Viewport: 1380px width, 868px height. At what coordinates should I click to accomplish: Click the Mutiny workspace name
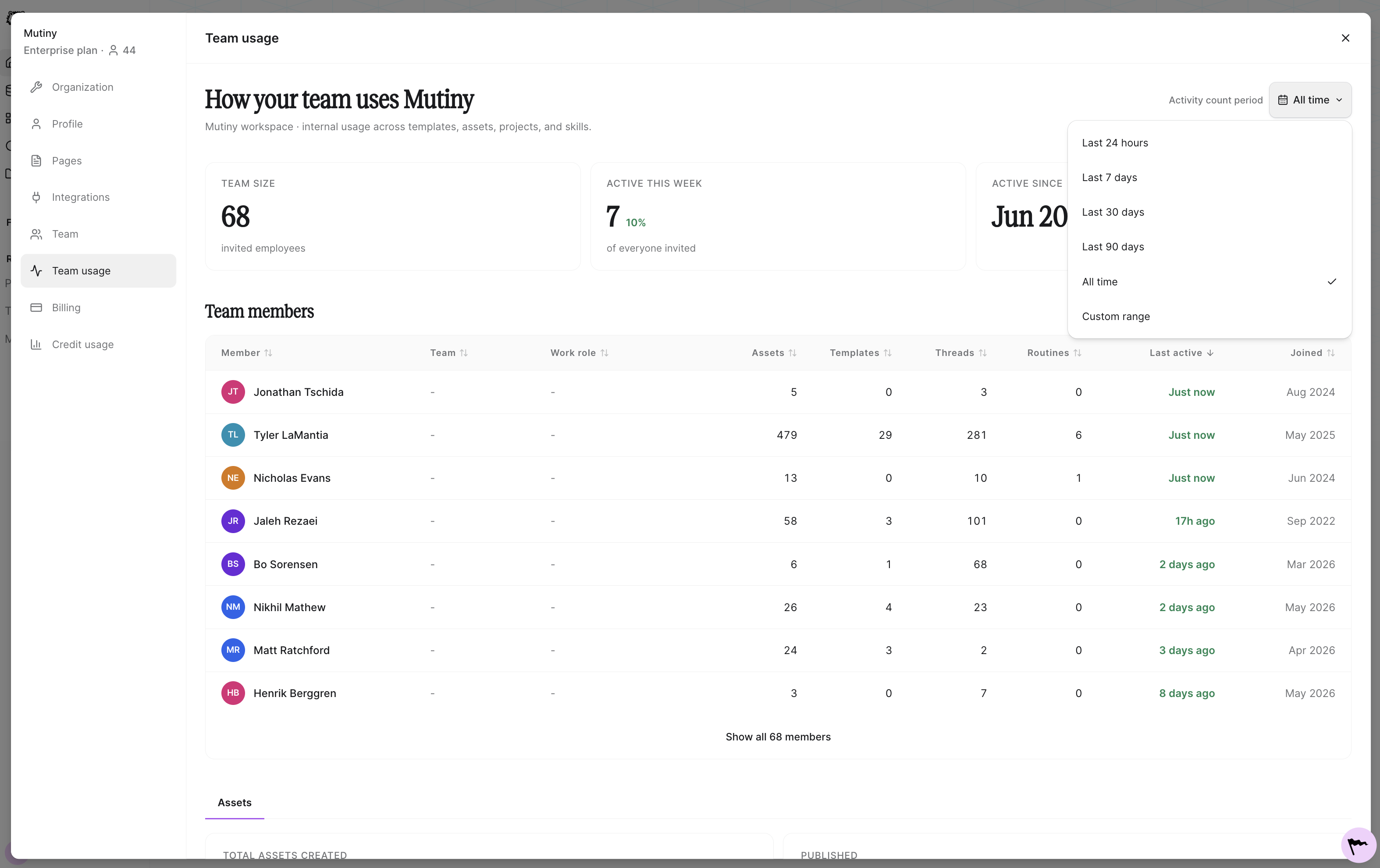pos(40,33)
